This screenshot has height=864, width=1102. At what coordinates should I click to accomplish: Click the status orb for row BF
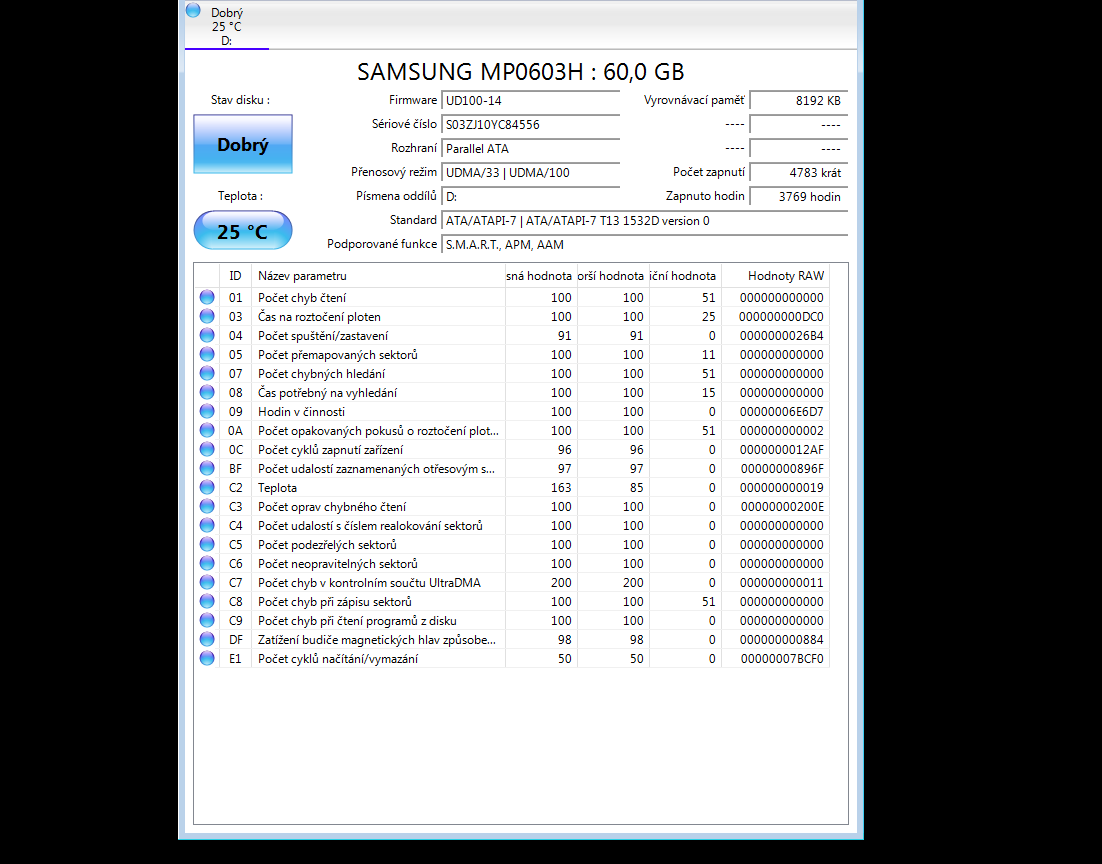click(207, 468)
